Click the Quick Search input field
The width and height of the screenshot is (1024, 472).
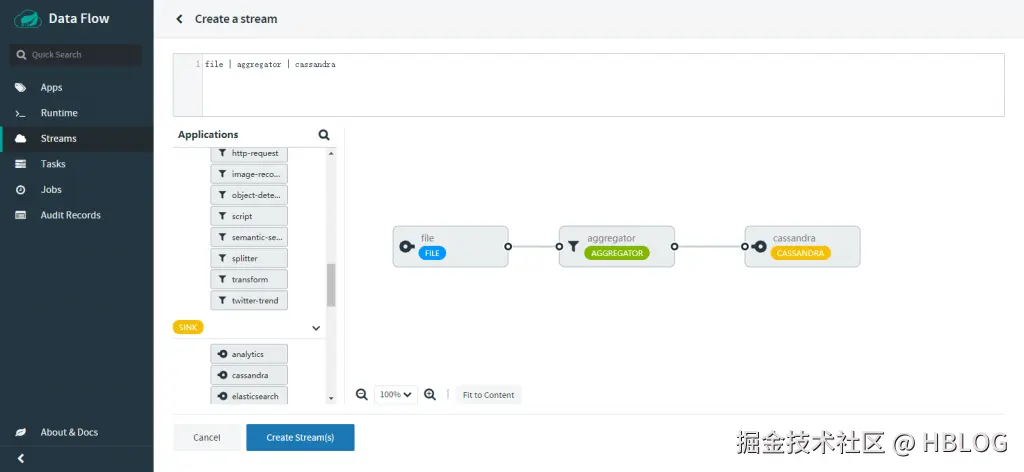[76, 55]
